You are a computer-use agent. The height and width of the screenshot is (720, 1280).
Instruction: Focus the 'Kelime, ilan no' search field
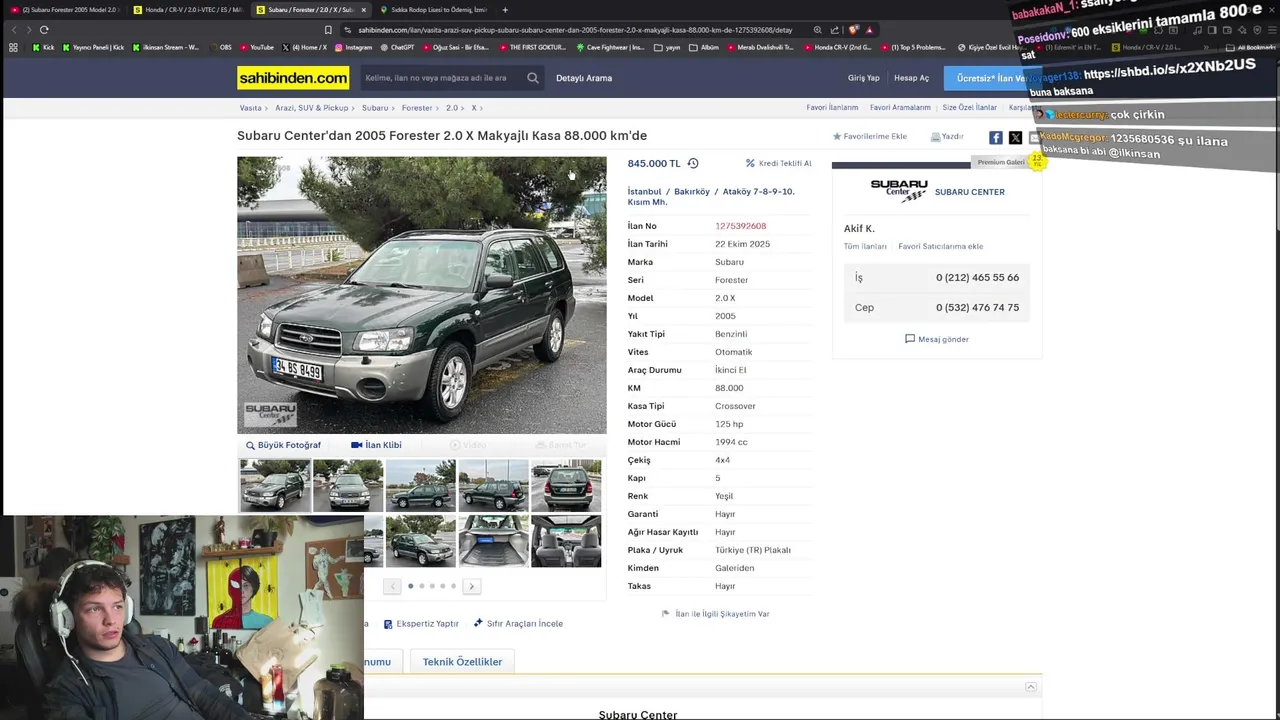click(x=441, y=78)
